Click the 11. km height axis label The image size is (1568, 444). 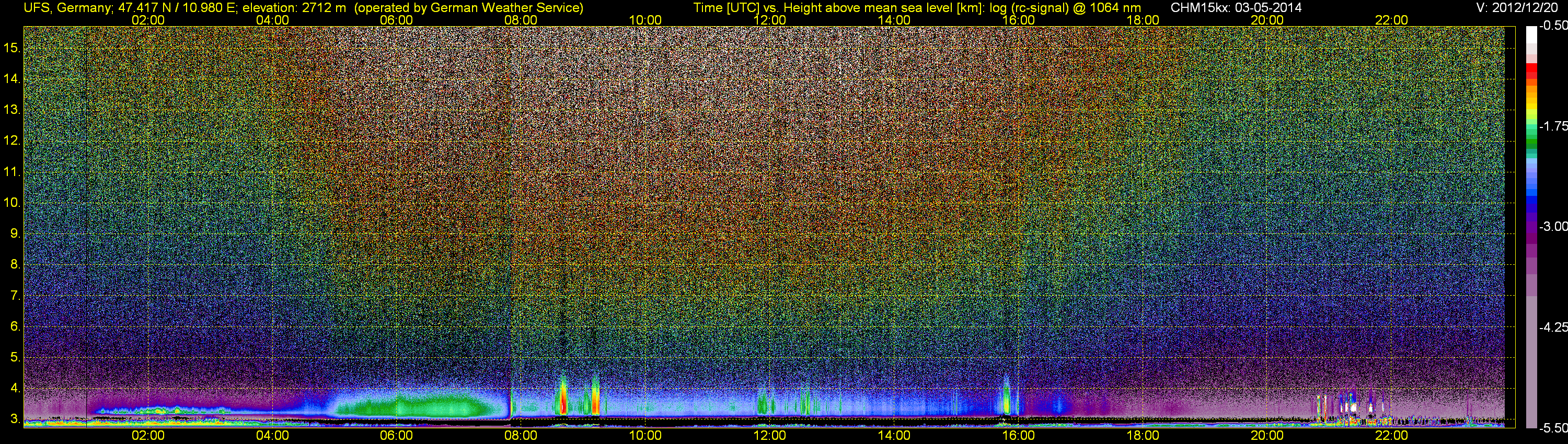(12, 171)
